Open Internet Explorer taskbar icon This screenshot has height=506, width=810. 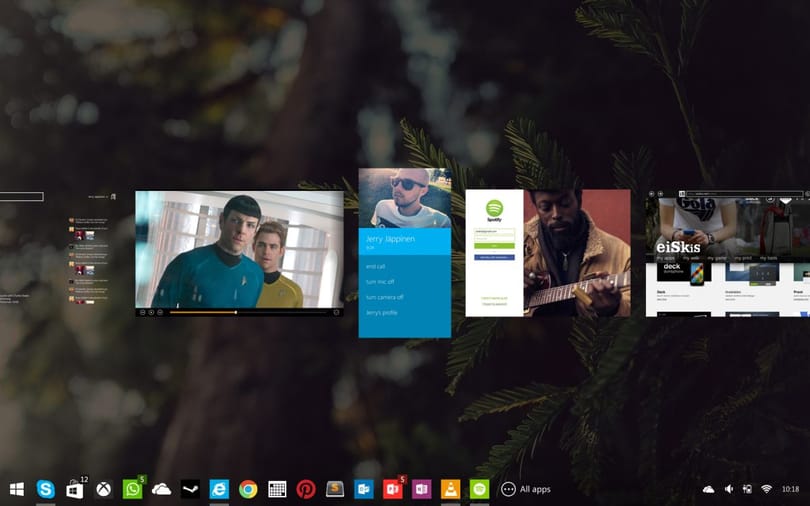coord(219,489)
